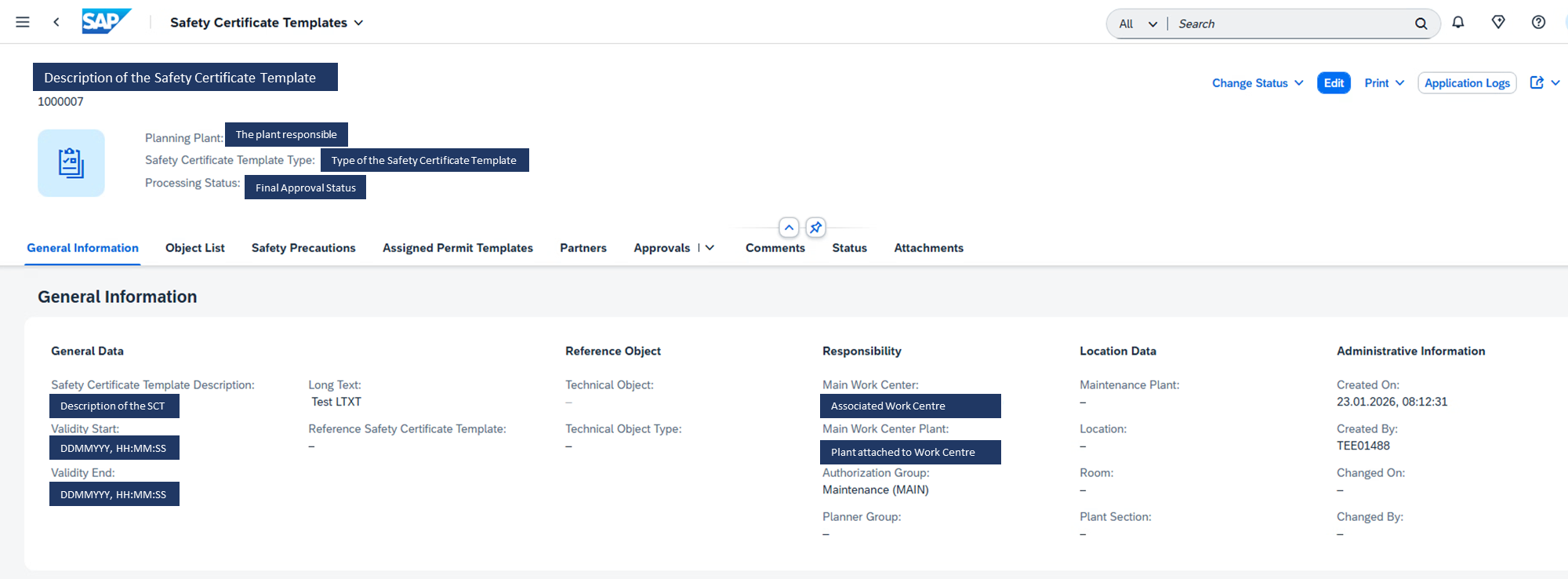Open the help question mark icon

click(x=1538, y=22)
